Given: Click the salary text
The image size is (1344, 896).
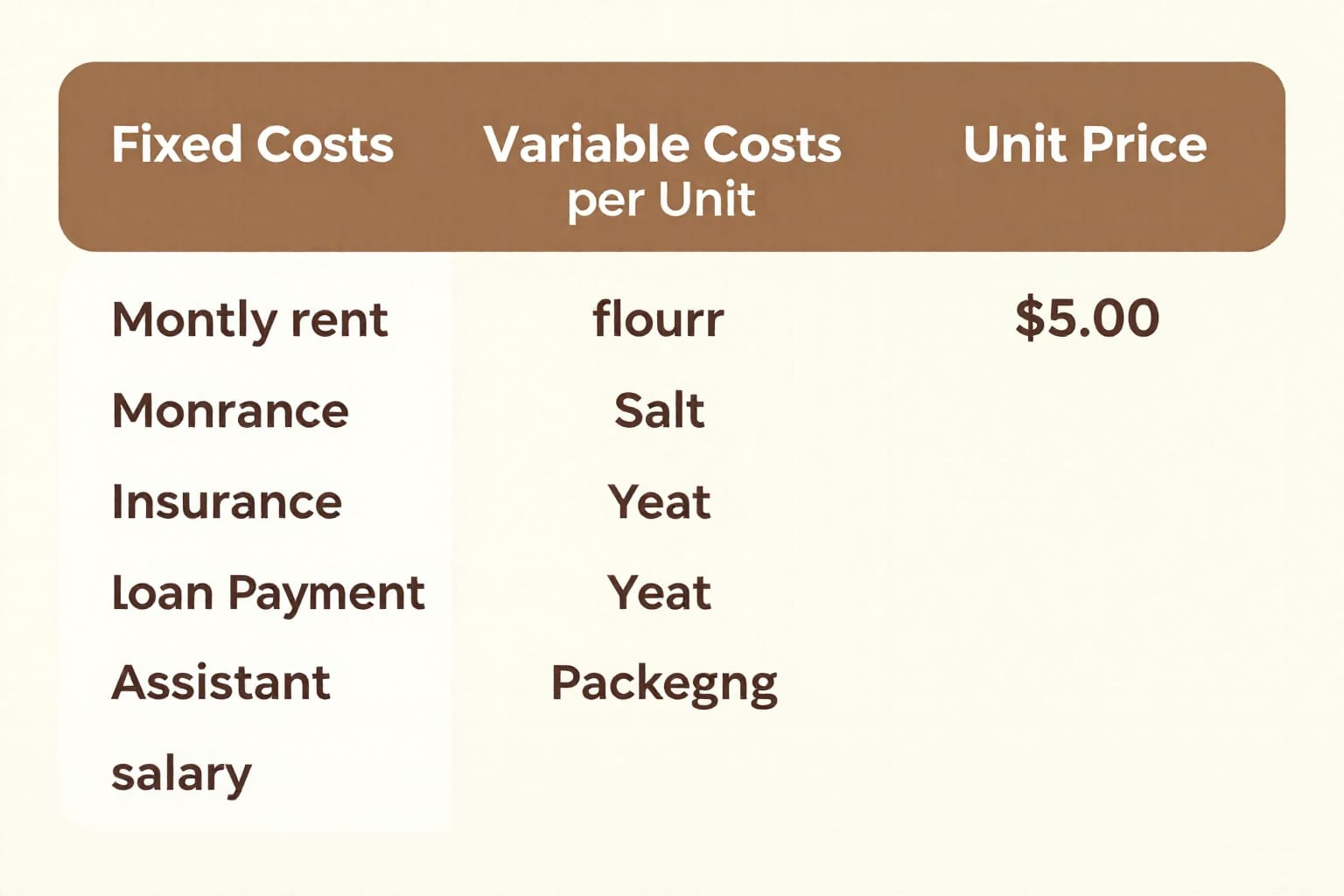Looking at the screenshot, I should click(181, 775).
